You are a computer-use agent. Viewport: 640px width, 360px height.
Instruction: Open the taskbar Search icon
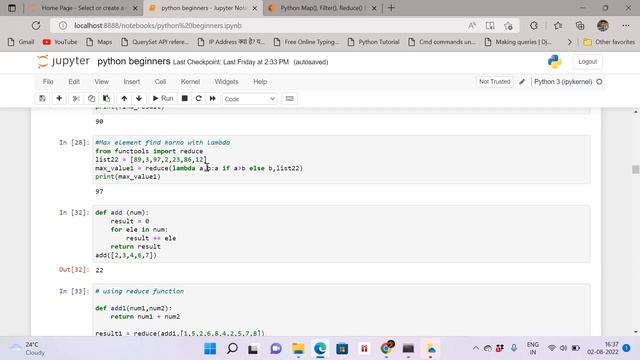[x=232, y=349]
